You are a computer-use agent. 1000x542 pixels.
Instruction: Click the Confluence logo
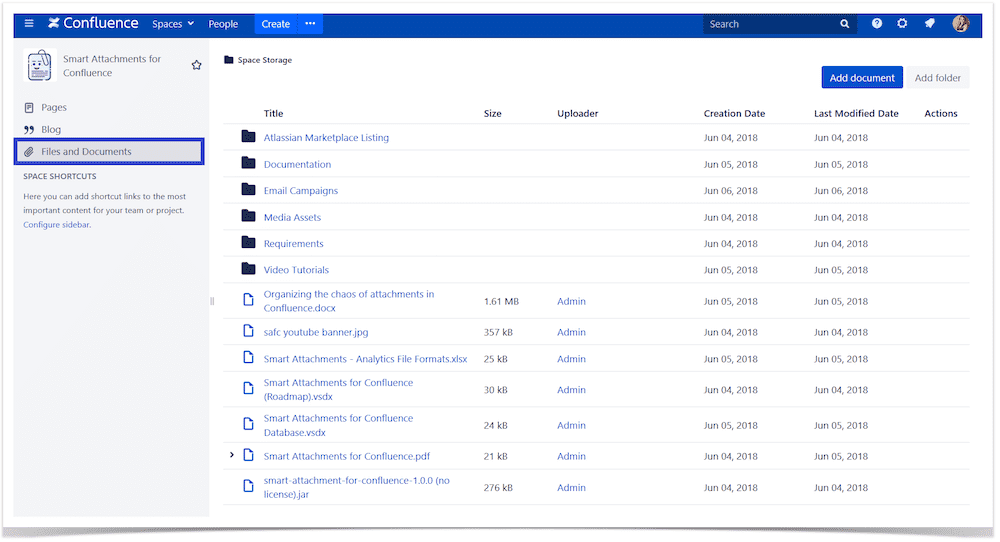[x=93, y=23]
